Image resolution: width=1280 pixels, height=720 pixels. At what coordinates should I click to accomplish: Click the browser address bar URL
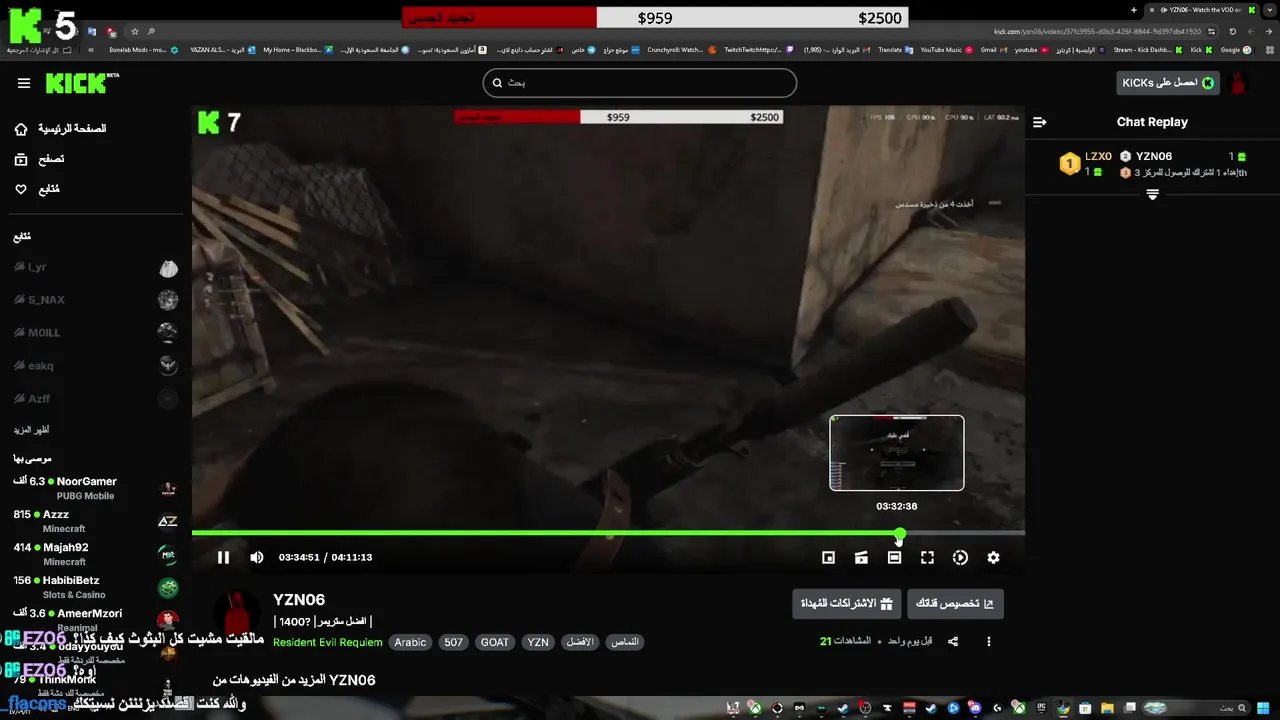coord(1097,31)
